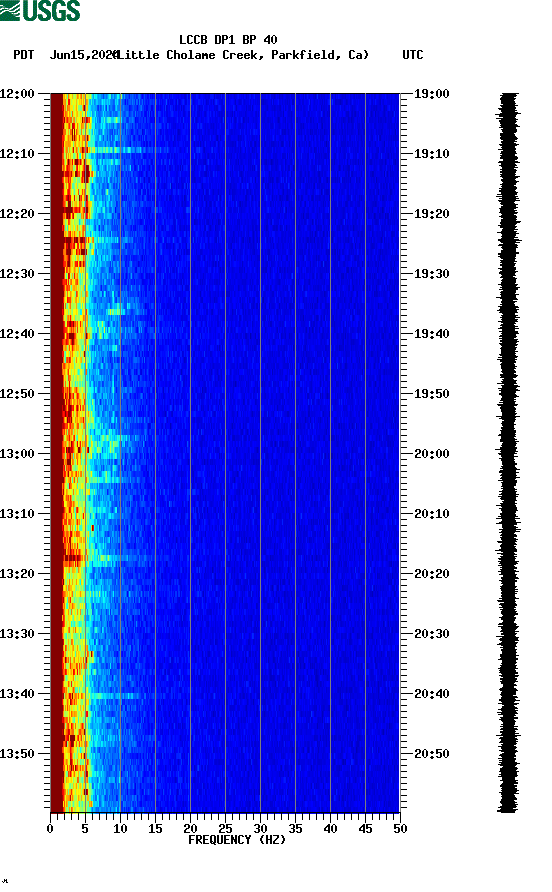The image size is (552, 892).
Task: Click the 13:40 PDT time label
Action: (x=17, y=694)
